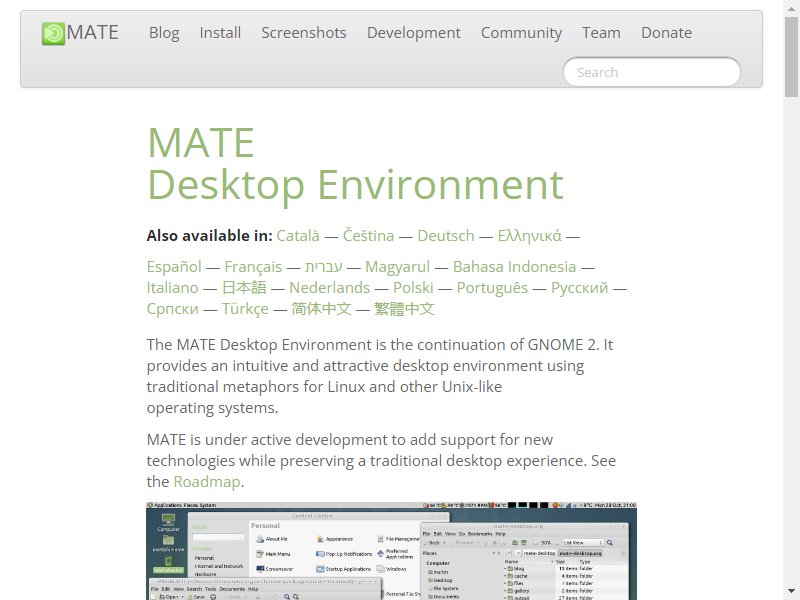Click the scrollbar down arrow
800x600 pixels.
792,592
